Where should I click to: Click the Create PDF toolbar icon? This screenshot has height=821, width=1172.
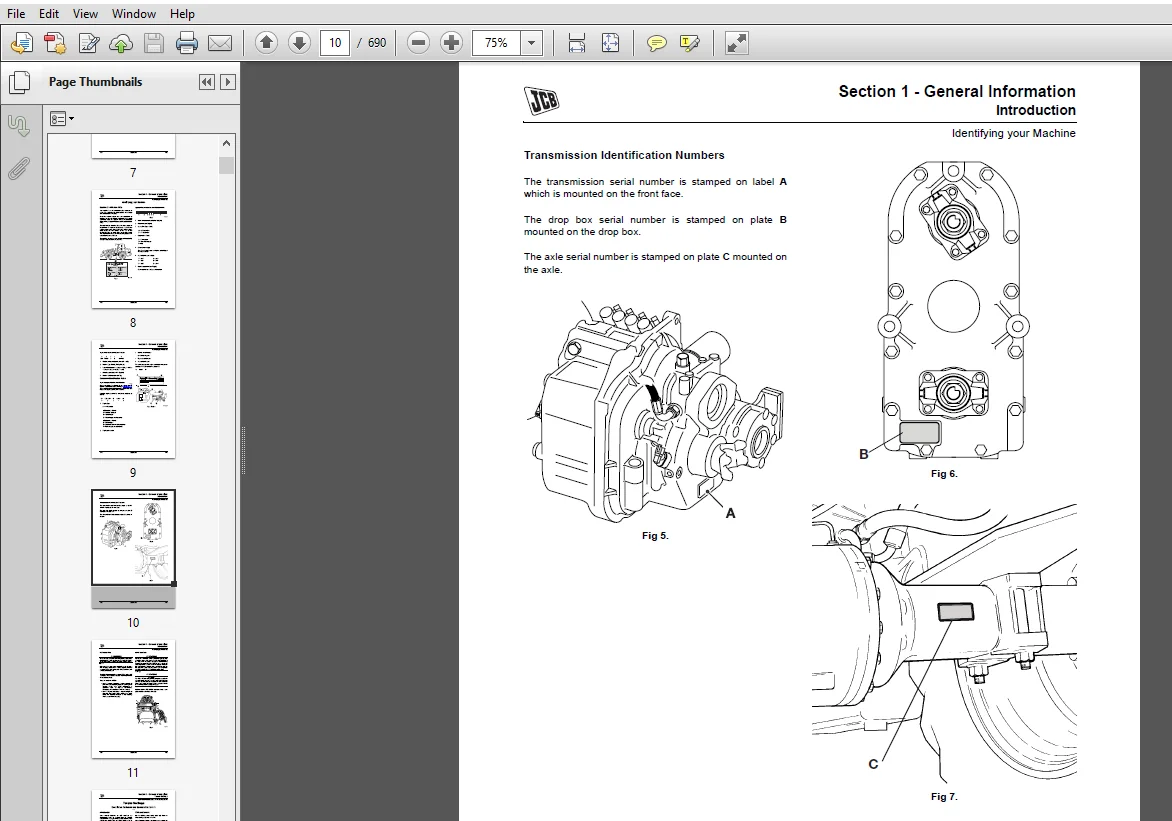click(55, 43)
